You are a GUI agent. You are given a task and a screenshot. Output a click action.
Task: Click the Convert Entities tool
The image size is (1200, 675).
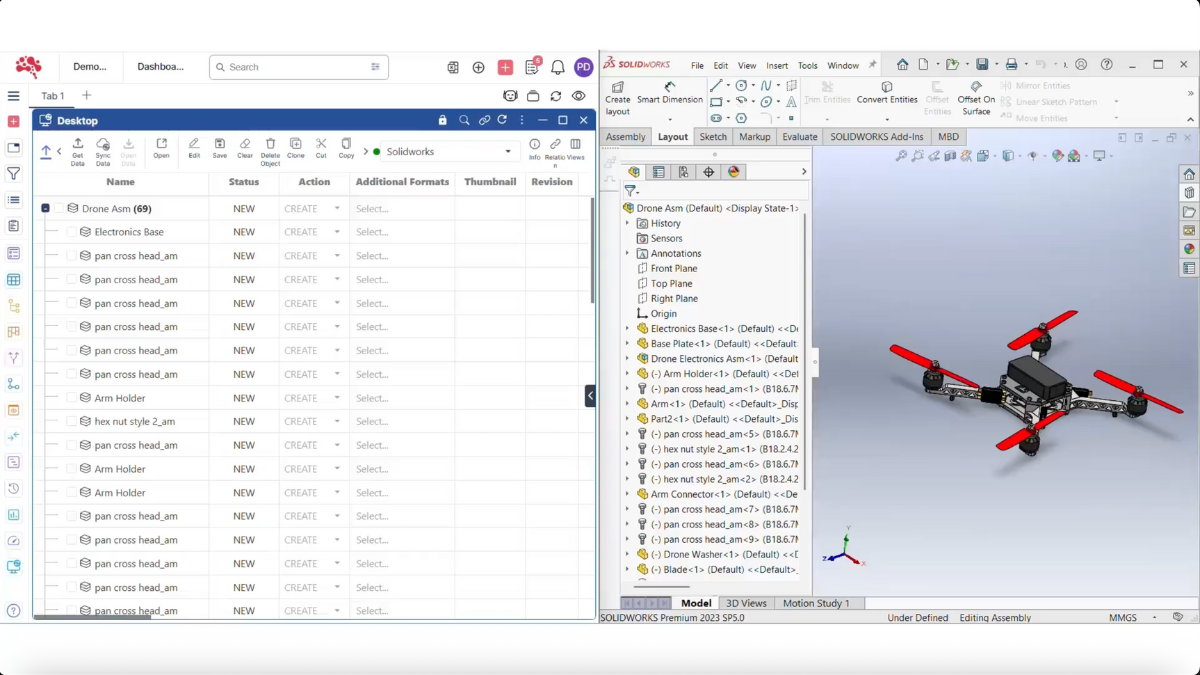(x=887, y=93)
